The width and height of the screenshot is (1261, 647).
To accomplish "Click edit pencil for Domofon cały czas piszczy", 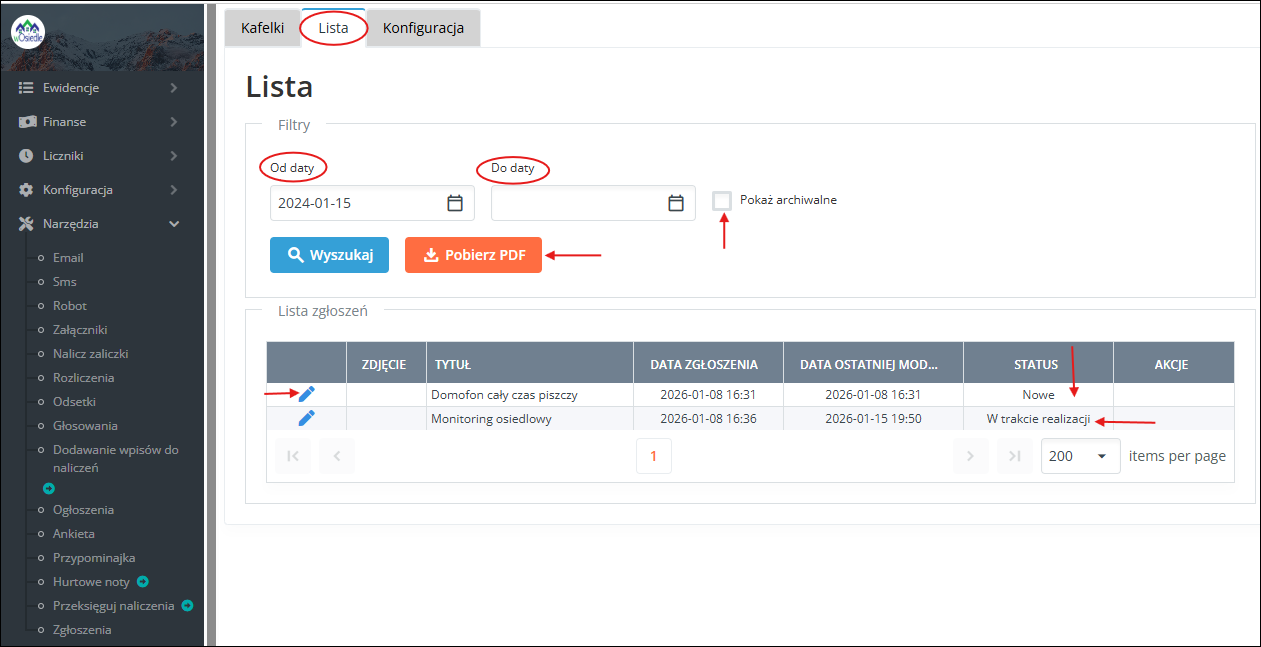I will [307, 394].
